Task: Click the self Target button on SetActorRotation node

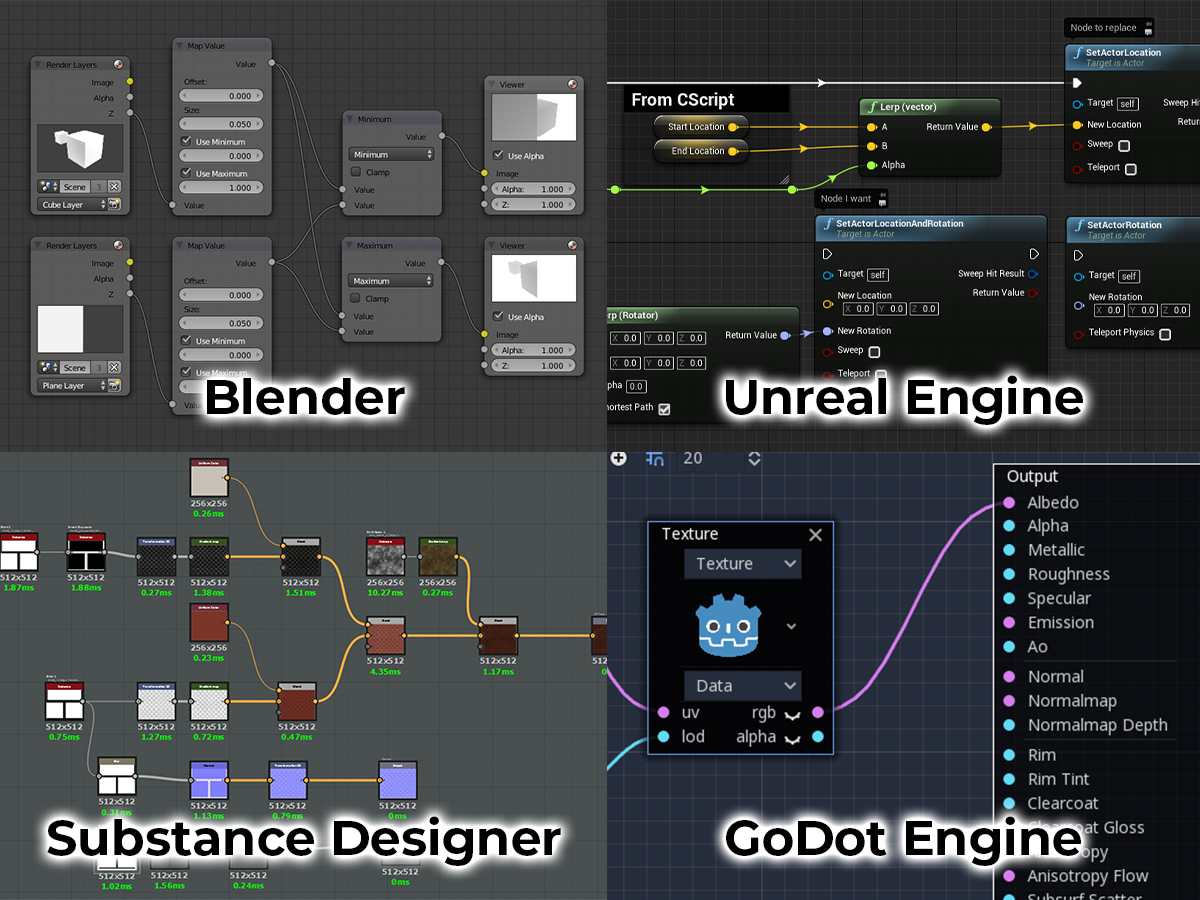Action: tap(1128, 276)
